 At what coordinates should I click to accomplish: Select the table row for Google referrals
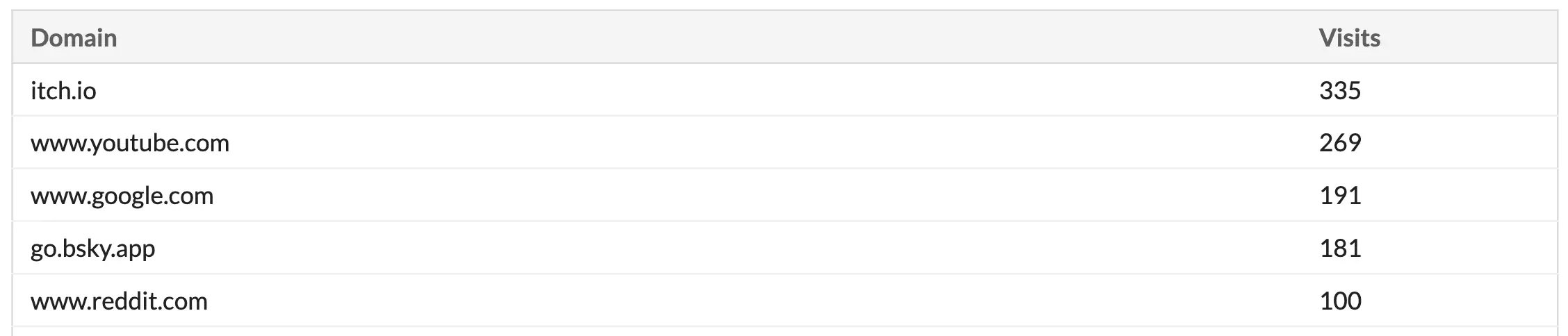pos(695,196)
